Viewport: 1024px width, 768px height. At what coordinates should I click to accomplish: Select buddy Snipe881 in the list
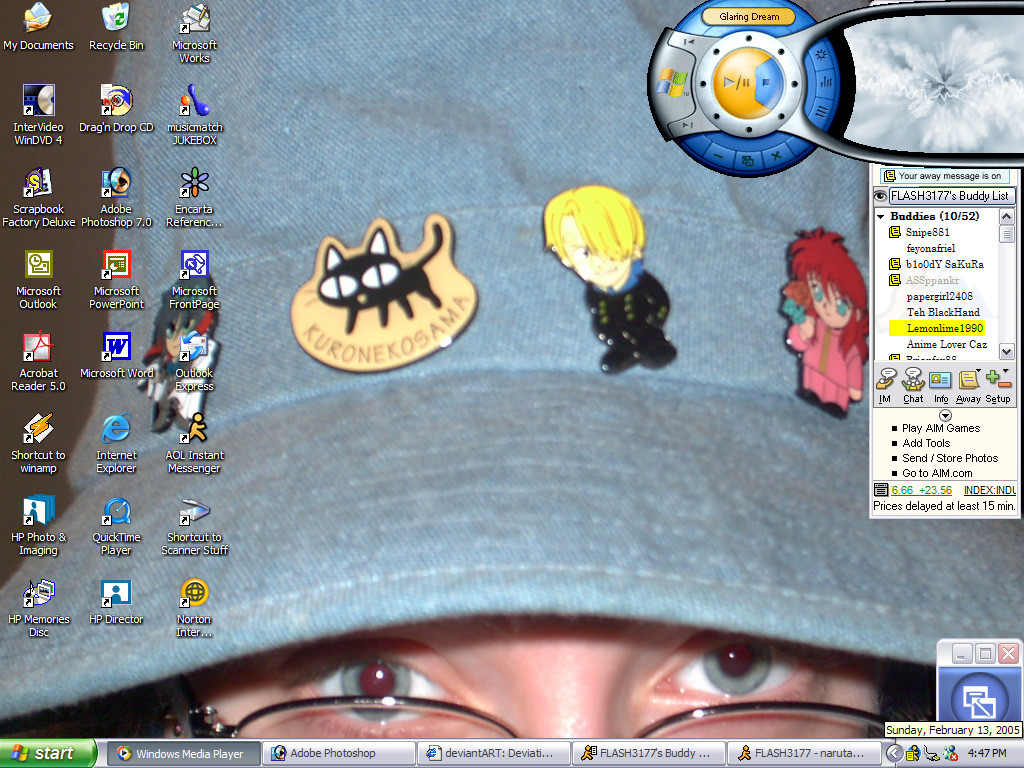pos(927,232)
